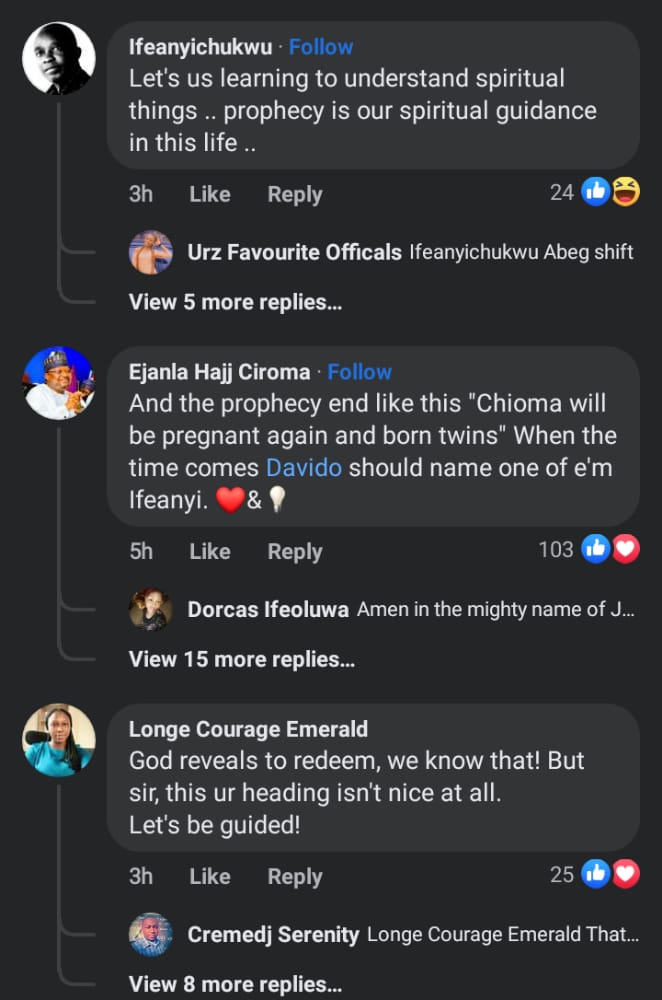The image size is (662, 1000).
Task: Like Longe Courage Emerald's comment
Action: (209, 877)
